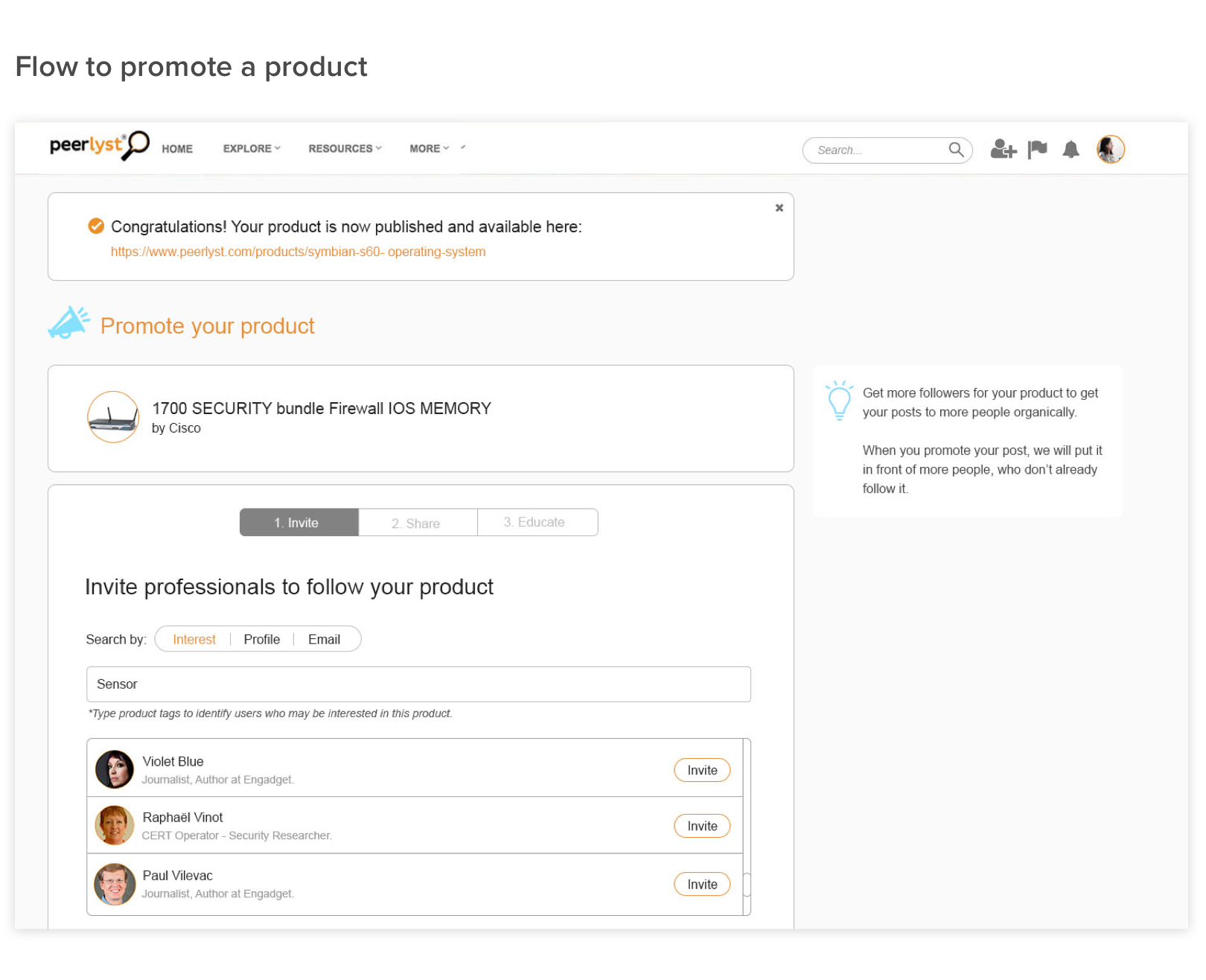Click the name Raphaël Vinot

coord(182,817)
